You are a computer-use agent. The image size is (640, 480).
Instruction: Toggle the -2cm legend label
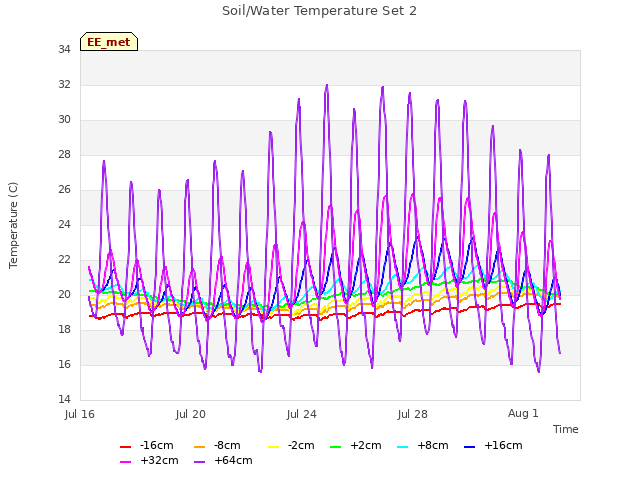coord(301,445)
